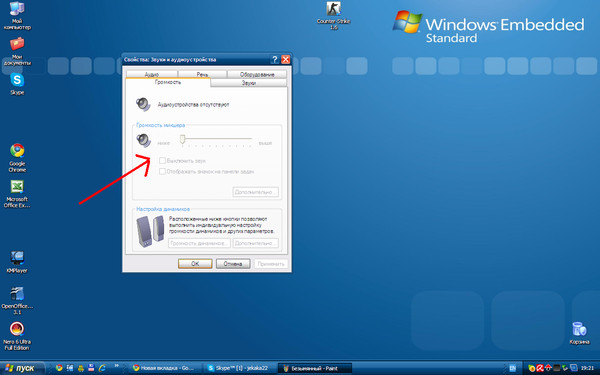
Task: Close the Свойства: Звуки и аудиоустройства dialog
Action: tap(285, 60)
